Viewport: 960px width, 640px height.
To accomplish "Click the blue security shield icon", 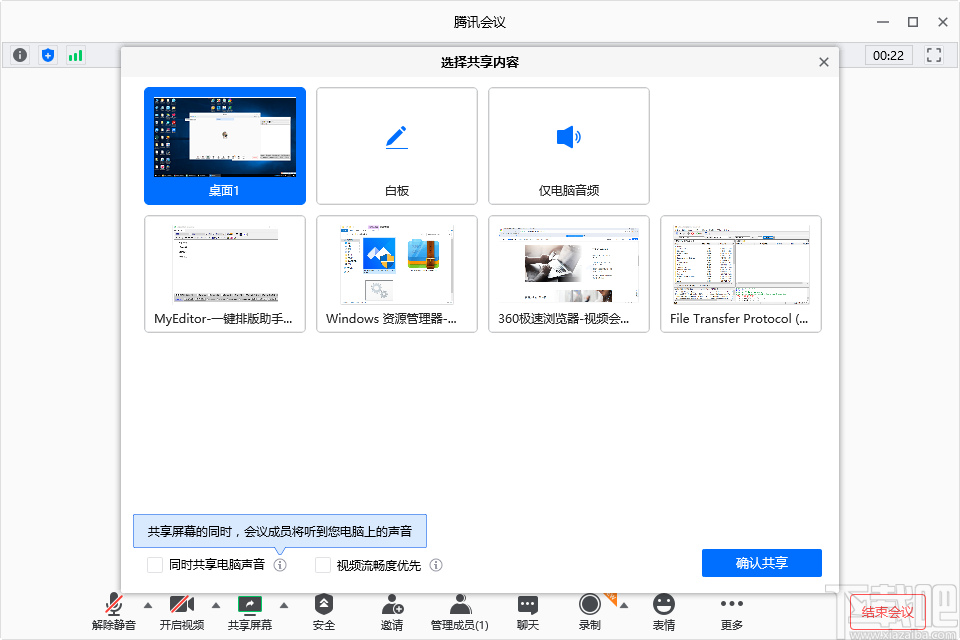I will (48, 55).
